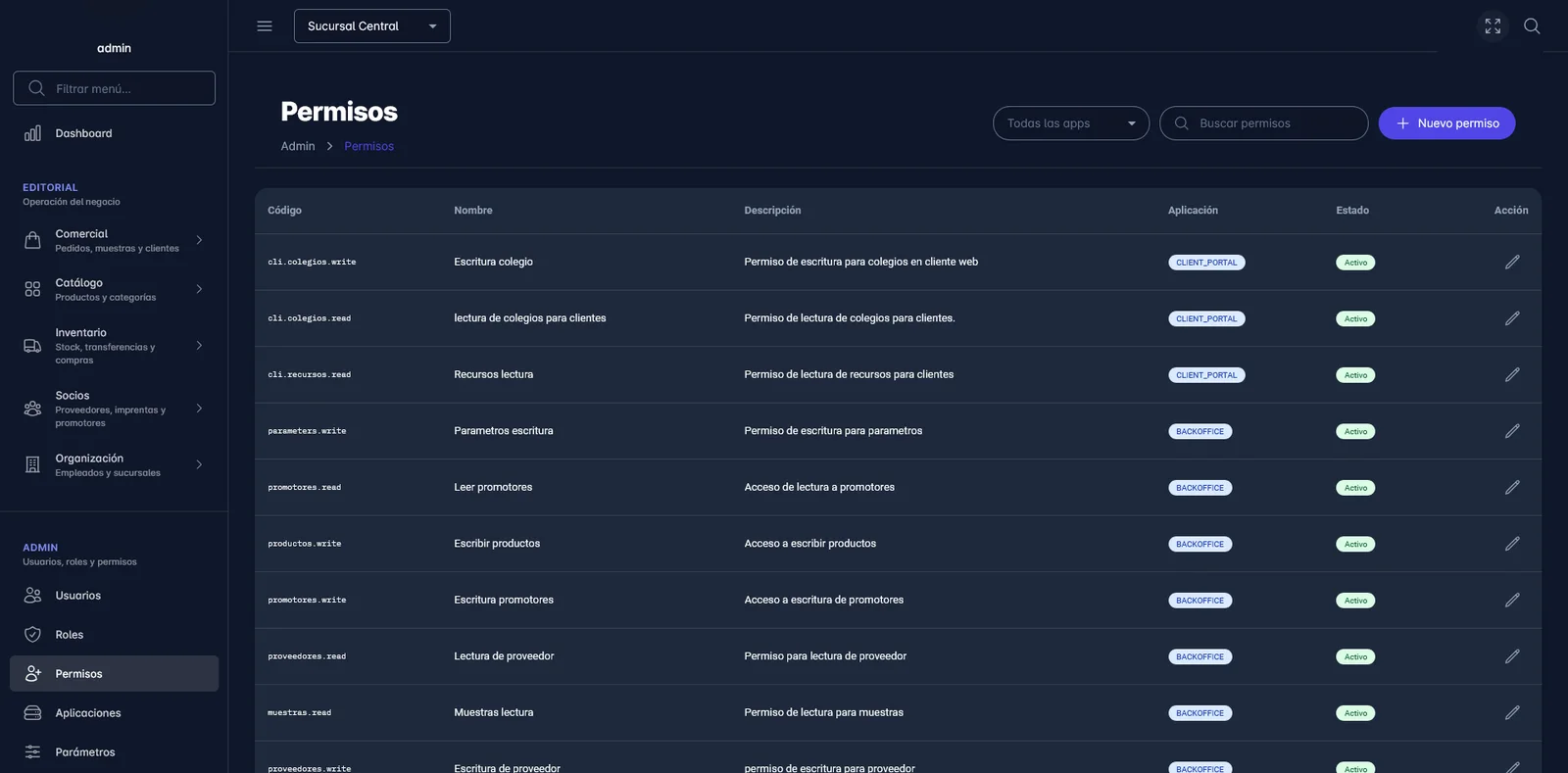Open Roles in the admin menu
This screenshot has width=1568, height=773.
(x=114, y=635)
